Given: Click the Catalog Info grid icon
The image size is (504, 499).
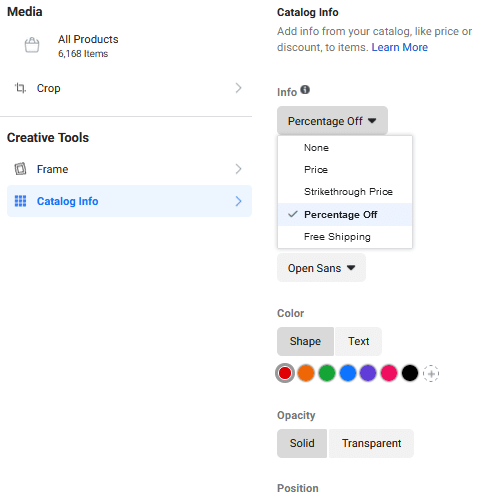Looking at the screenshot, I should pyautogui.click(x=20, y=201).
